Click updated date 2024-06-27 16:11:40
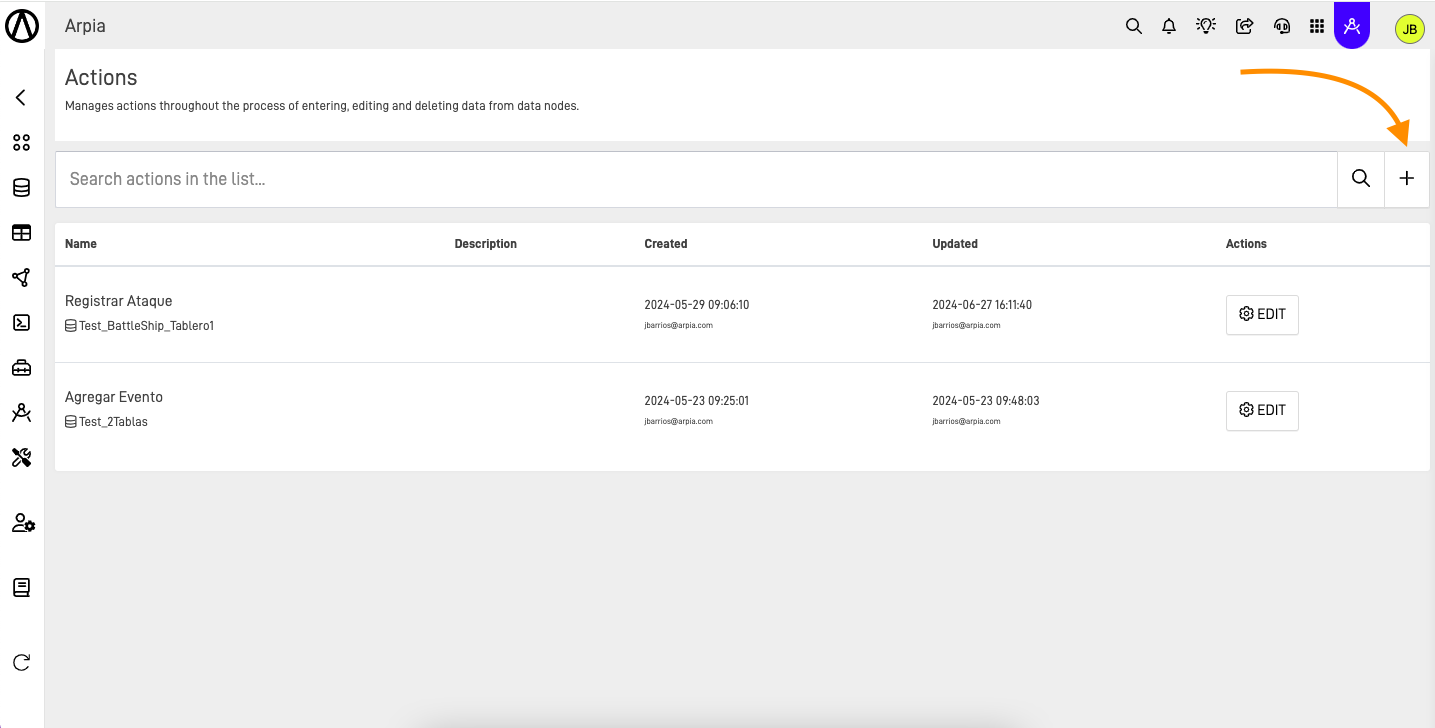The width and height of the screenshot is (1435, 728). click(x=982, y=305)
